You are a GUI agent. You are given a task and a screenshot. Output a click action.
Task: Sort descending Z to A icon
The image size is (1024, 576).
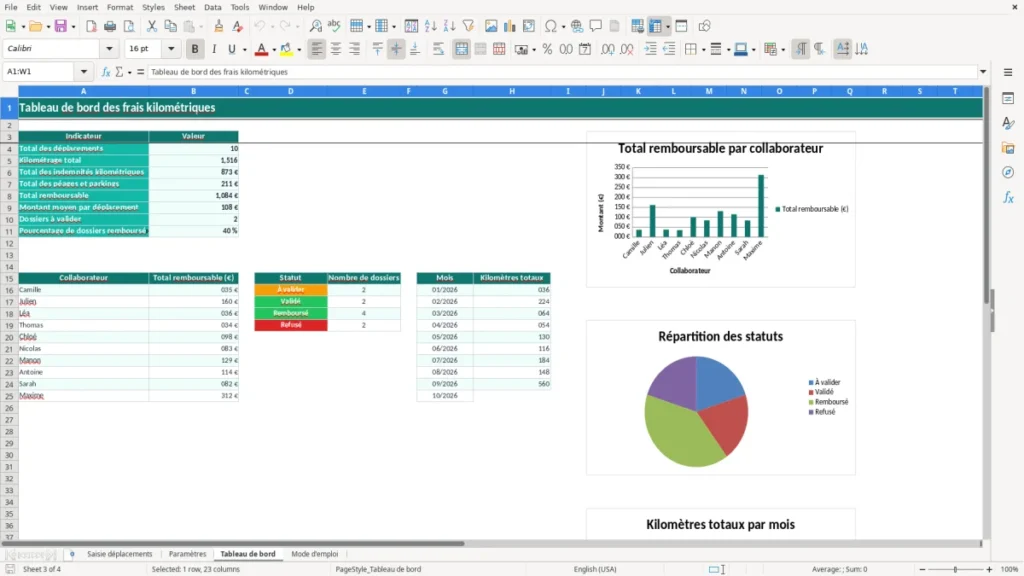[449, 26]
